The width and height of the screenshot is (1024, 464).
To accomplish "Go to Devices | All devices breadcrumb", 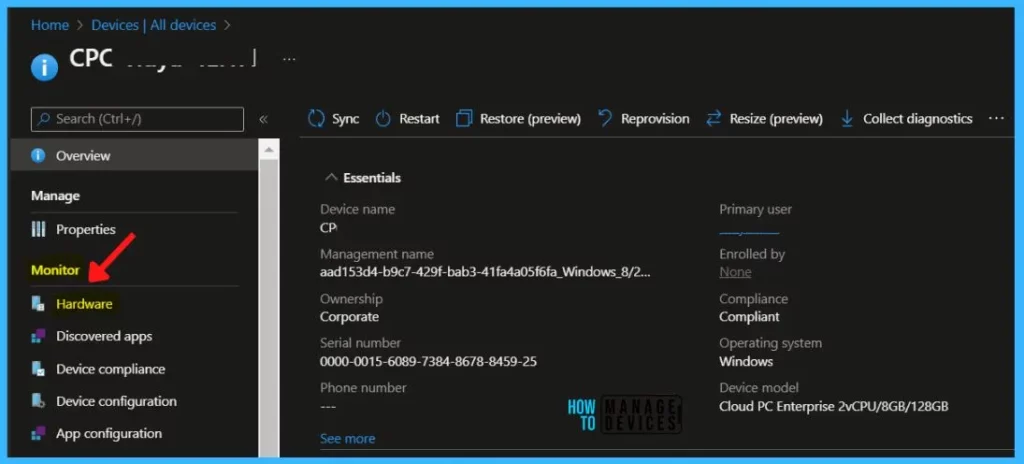I will tap(153, 25).
